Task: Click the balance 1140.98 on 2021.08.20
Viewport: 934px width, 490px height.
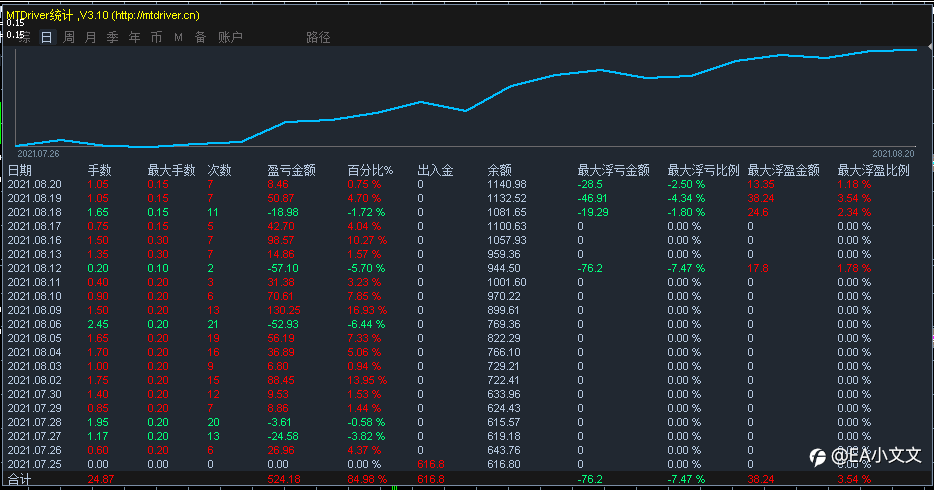Action: click(x=507, y=185)
